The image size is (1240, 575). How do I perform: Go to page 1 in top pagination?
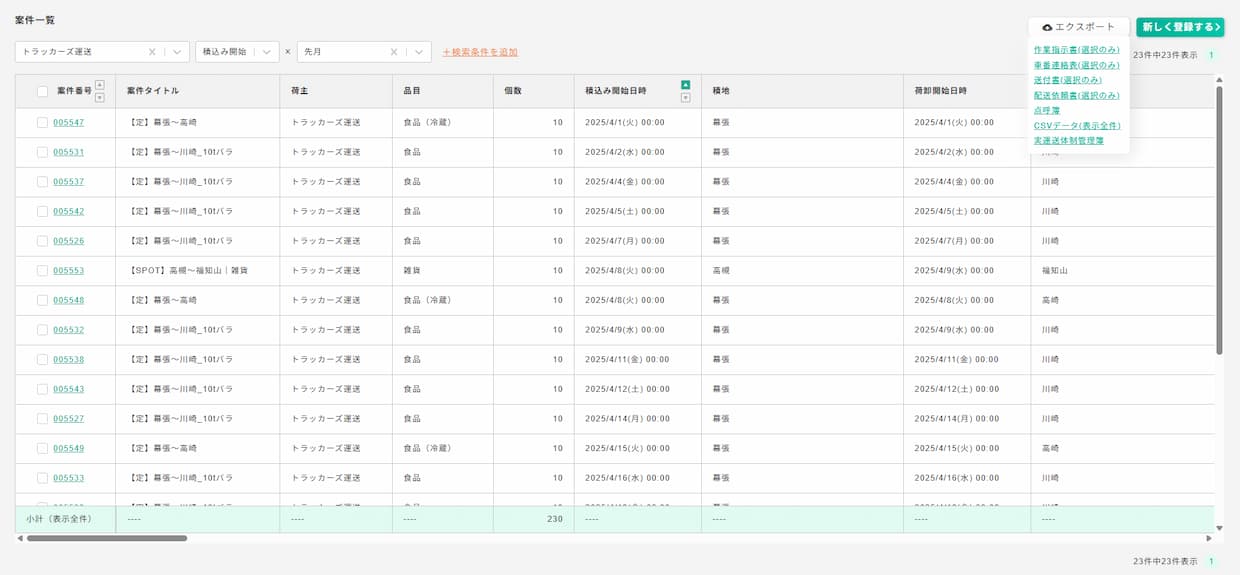click(1211, 55)
